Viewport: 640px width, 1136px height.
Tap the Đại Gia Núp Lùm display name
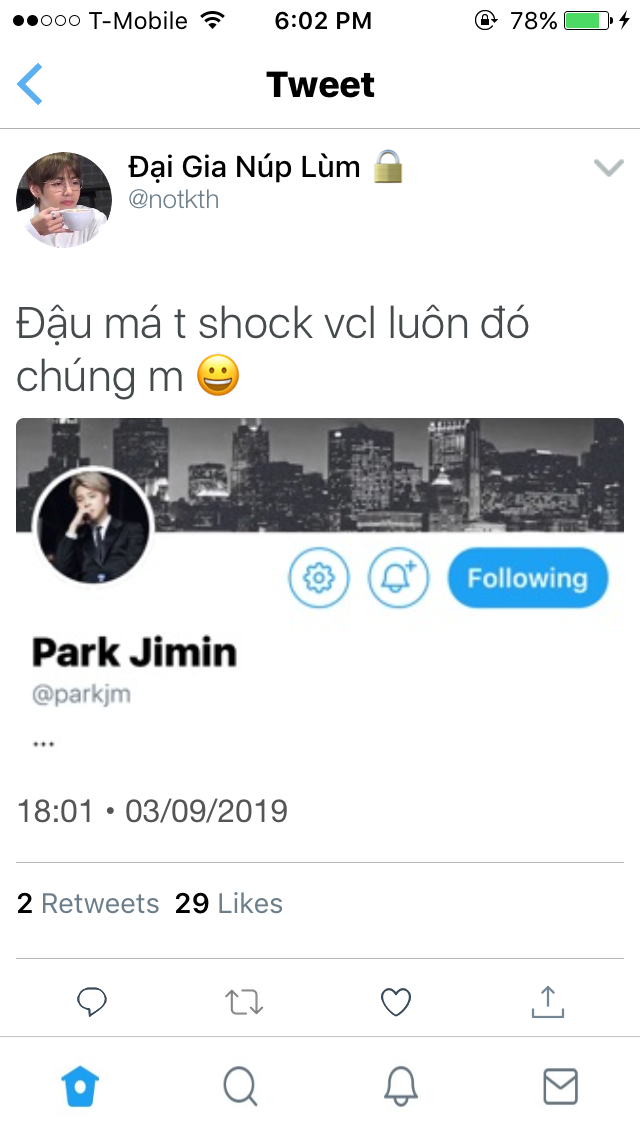[x=244, y=167]
